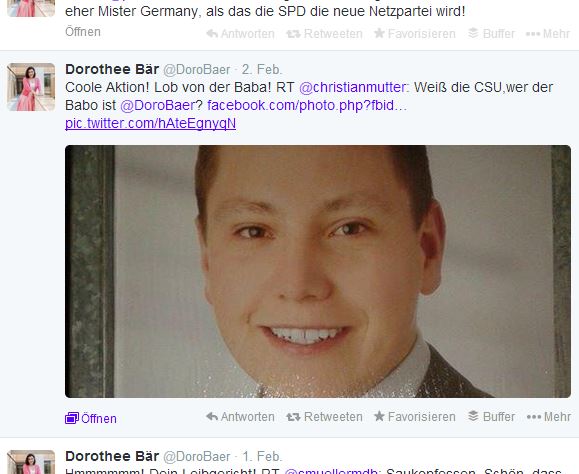Click Dorothee Bär avatar on 2. Feb. tweet

click(x=31, y=87)
